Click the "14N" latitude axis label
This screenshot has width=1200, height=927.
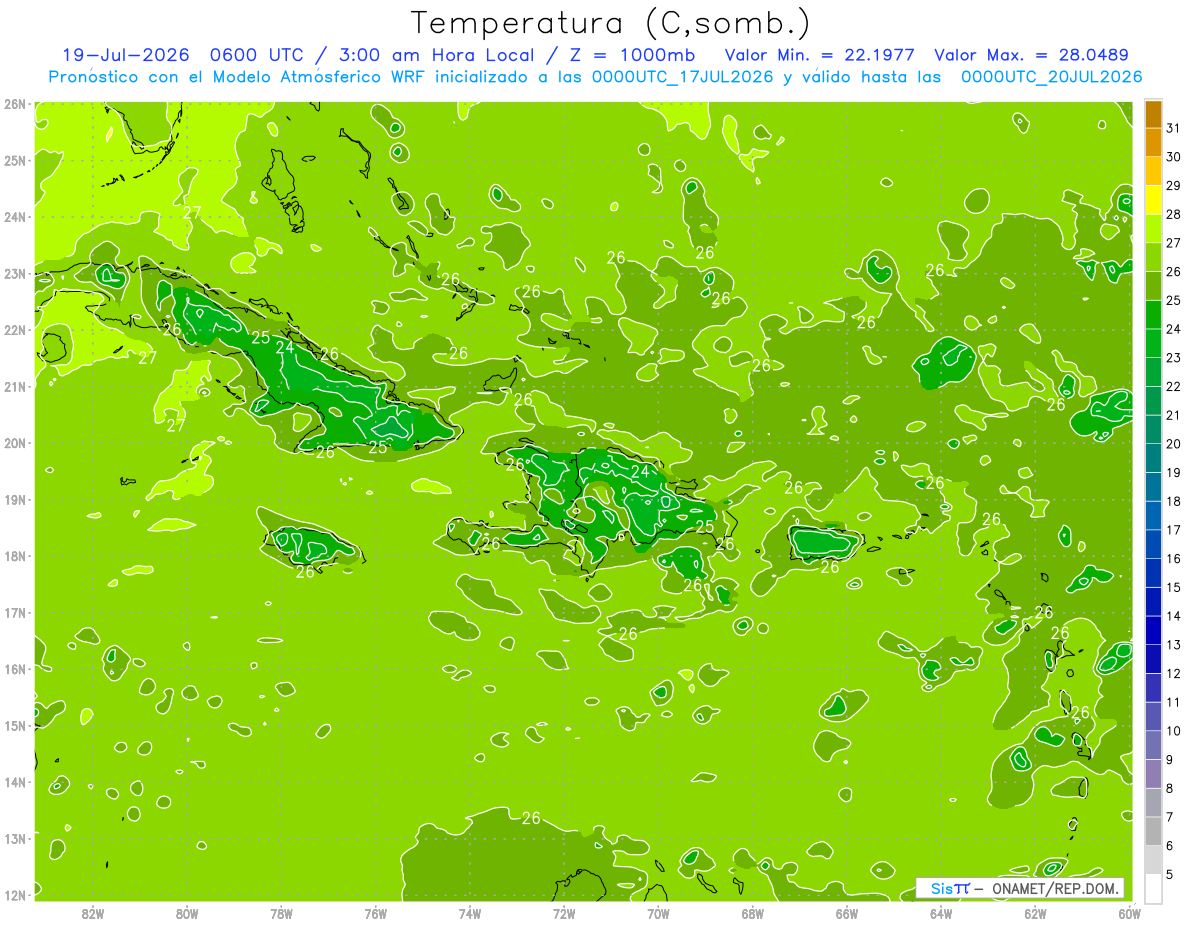[x=15, y=782]
